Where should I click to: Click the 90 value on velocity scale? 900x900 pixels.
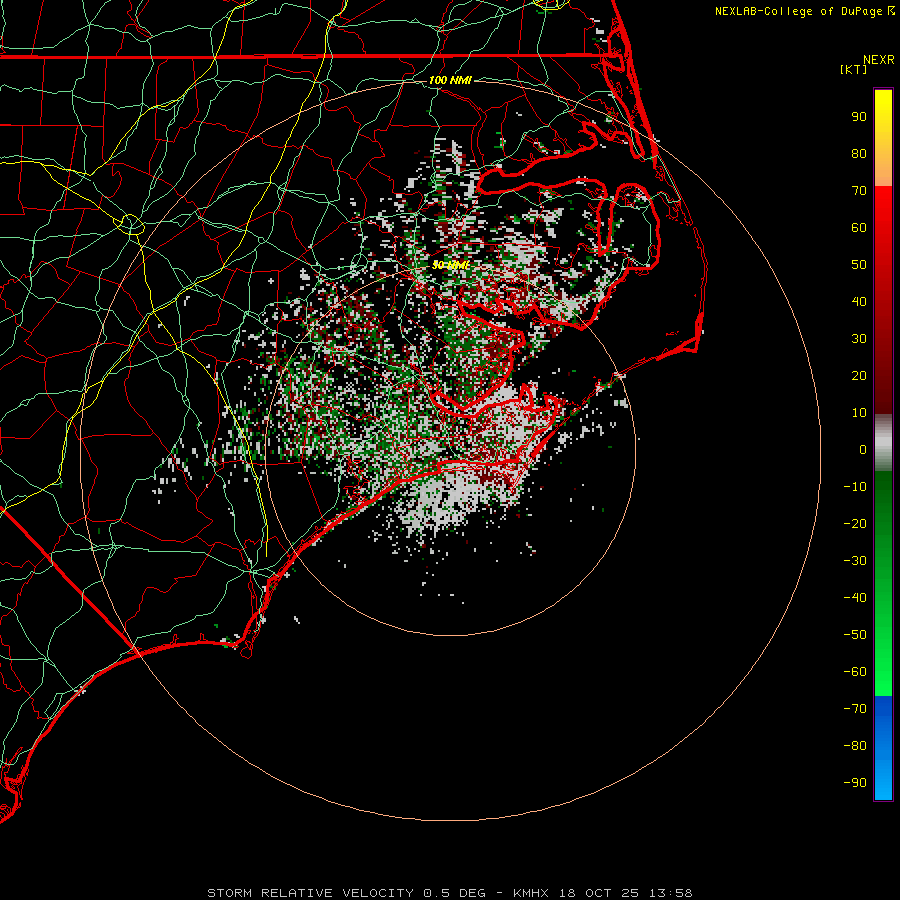[x=859, y=117]
